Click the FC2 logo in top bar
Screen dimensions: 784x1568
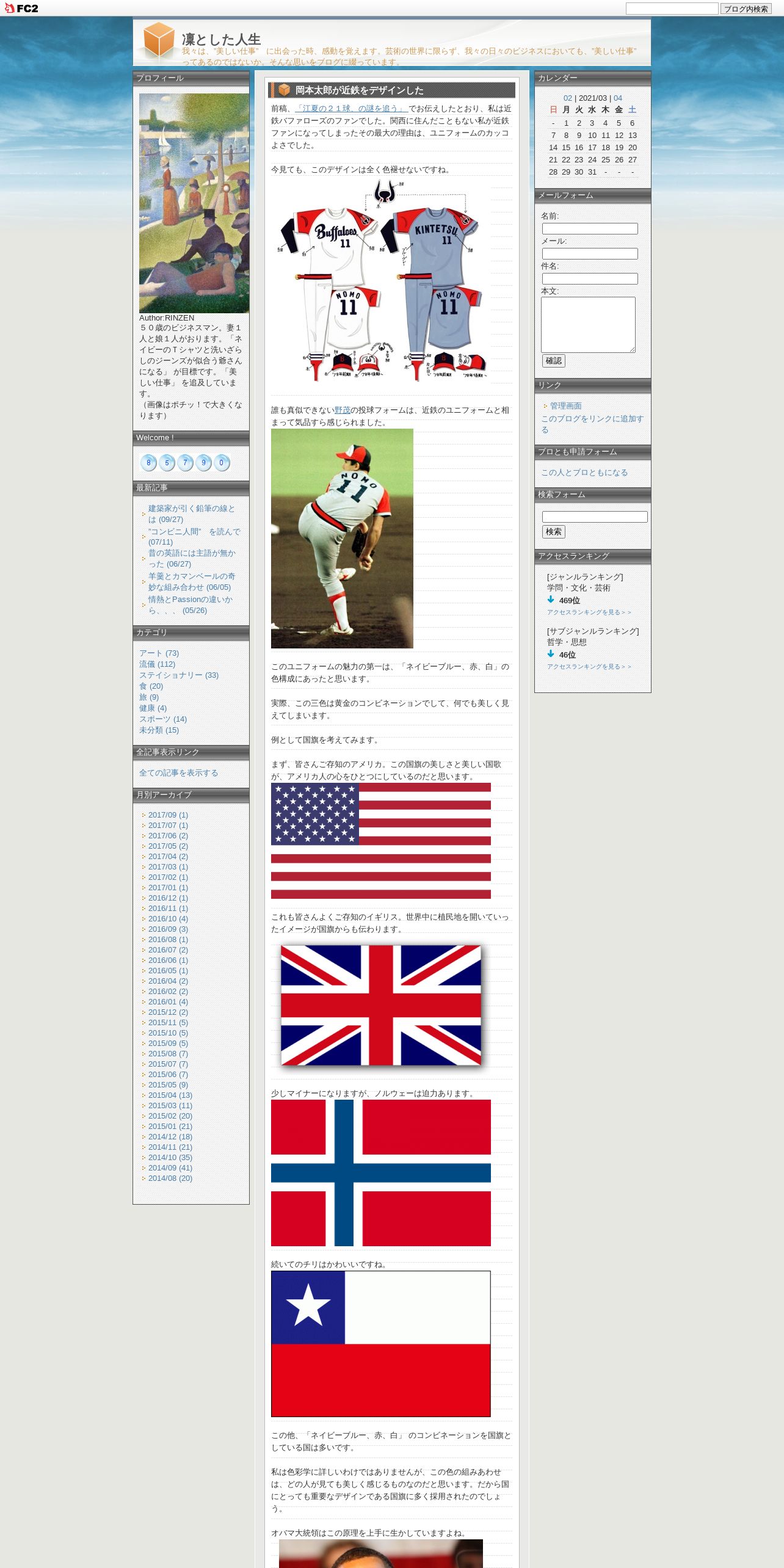[x=21, y=8]
